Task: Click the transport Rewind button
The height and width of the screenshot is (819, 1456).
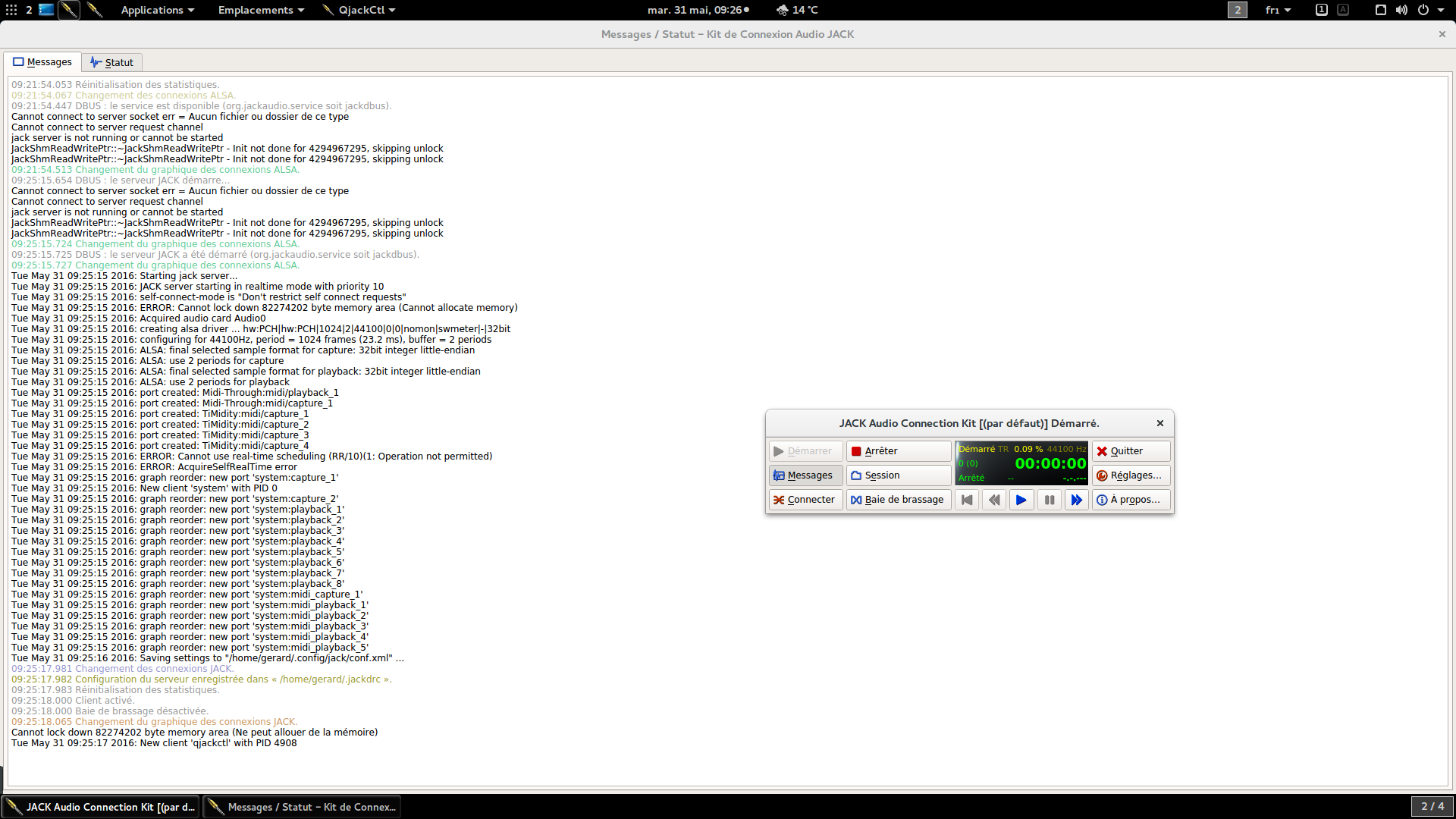Action: (994, 500)
